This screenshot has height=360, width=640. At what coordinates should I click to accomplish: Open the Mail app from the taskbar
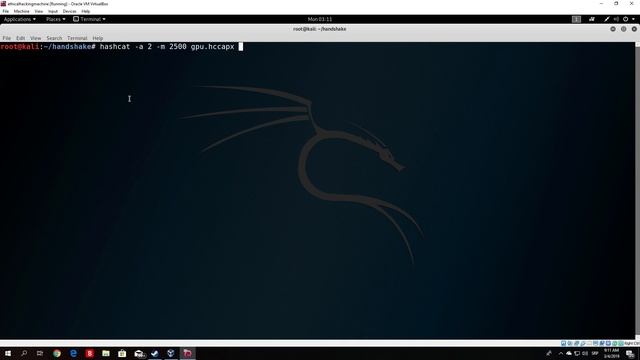click(139, 353)
